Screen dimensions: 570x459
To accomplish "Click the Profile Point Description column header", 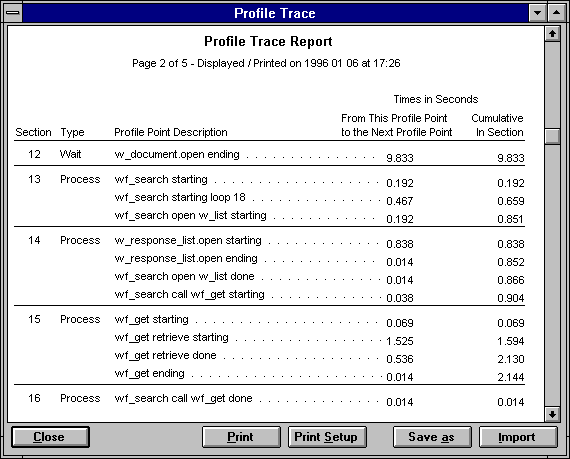I will (x=171, y=132).
